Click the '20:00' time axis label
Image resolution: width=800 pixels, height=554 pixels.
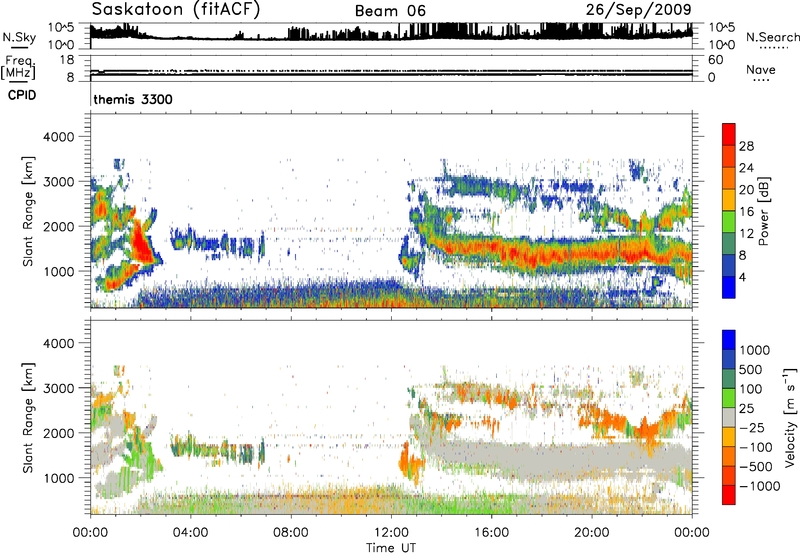(591, 533)
